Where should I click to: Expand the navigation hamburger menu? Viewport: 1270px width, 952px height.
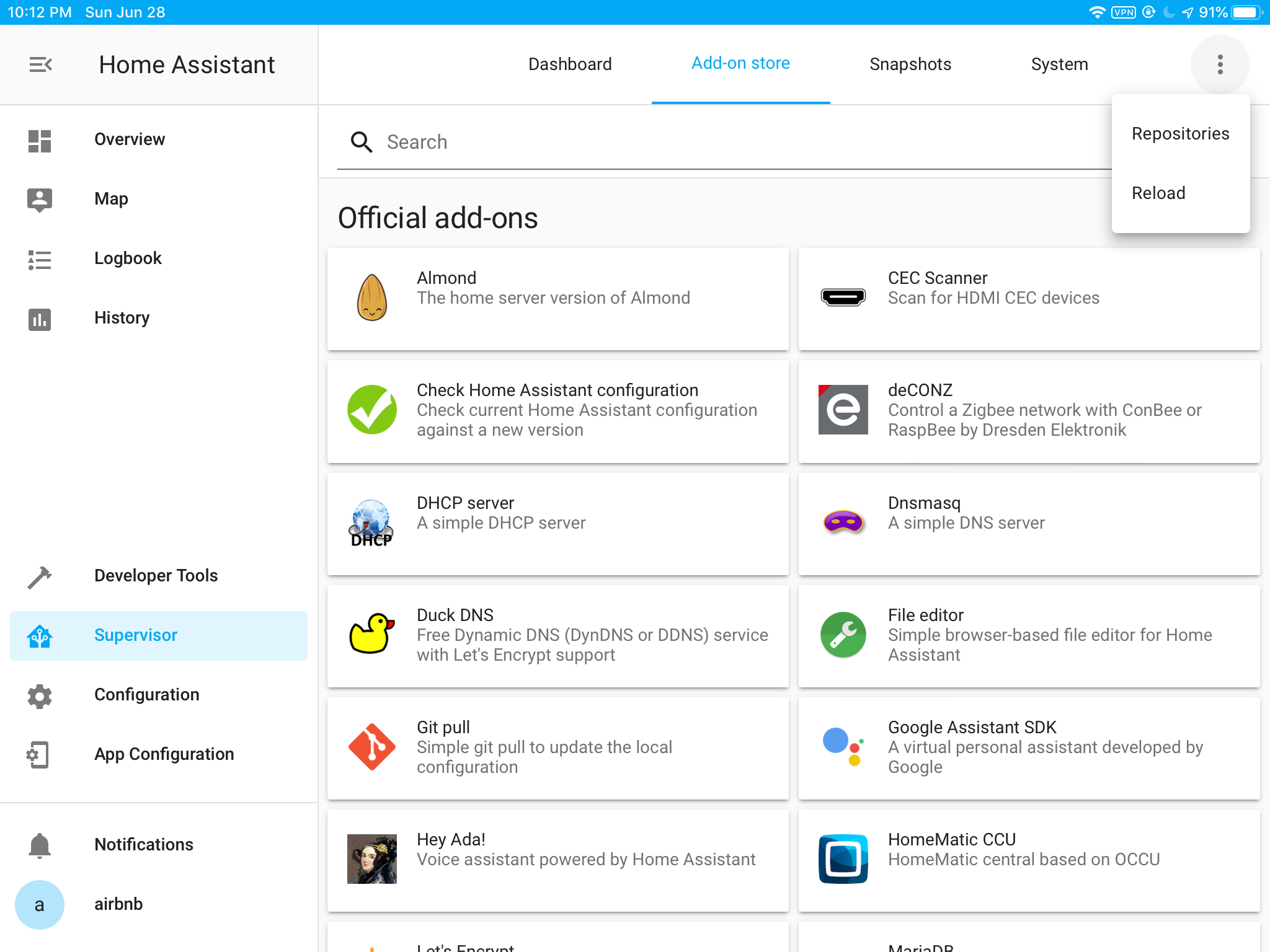click(39, 64)
